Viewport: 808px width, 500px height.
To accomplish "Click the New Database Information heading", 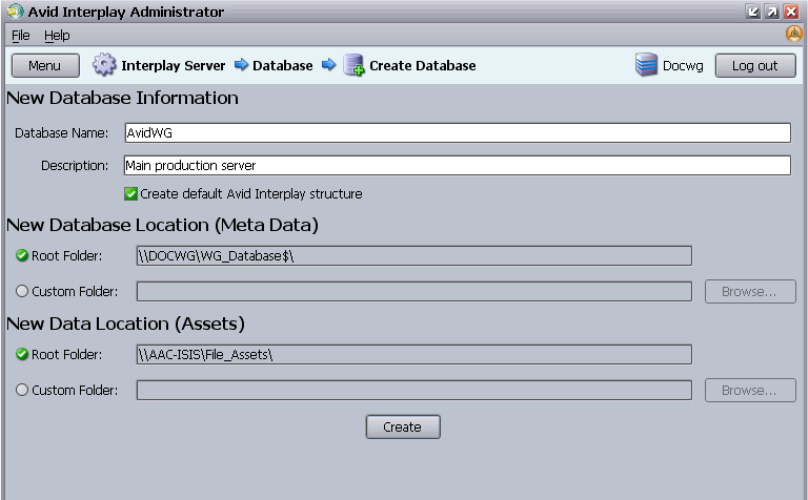I will tap(122, 98).
